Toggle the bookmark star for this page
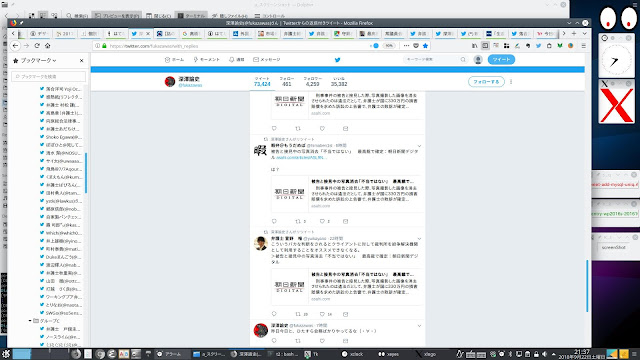Viewport: 640px width, 360px height. click(x=425, y=46)
